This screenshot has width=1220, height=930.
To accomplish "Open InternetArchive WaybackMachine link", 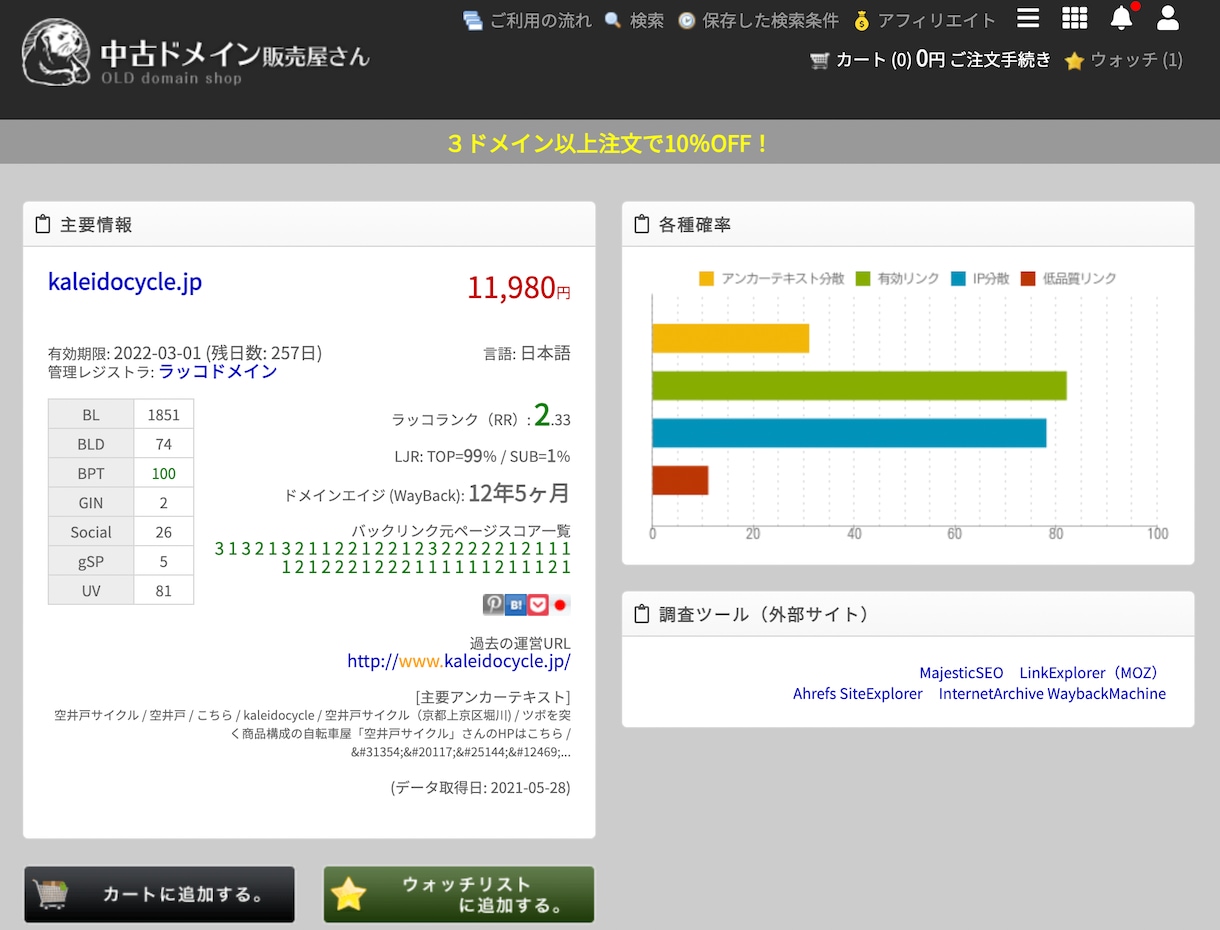I will coord(1052,693).
